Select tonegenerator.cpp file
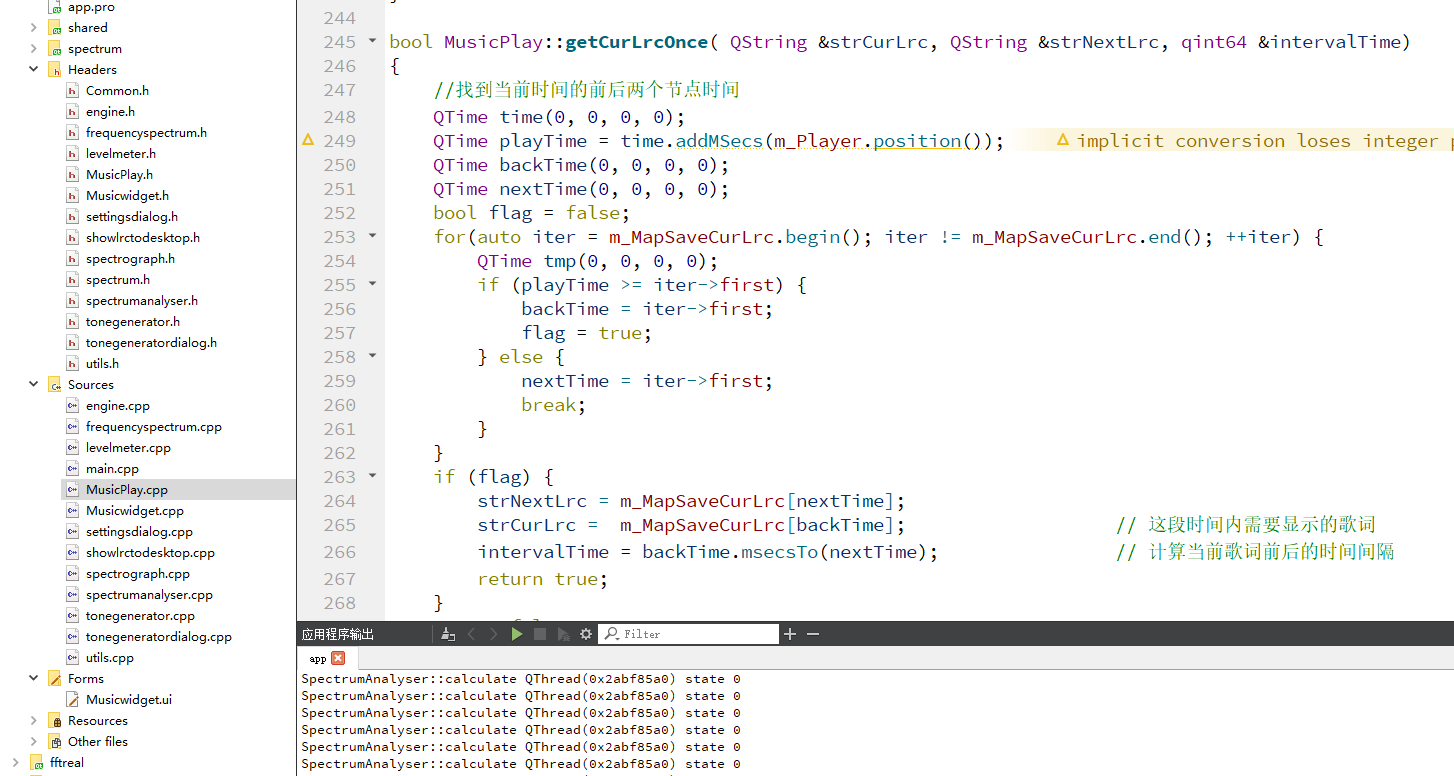This screenshot has width=1454, height=776. (x=140, y=615)
